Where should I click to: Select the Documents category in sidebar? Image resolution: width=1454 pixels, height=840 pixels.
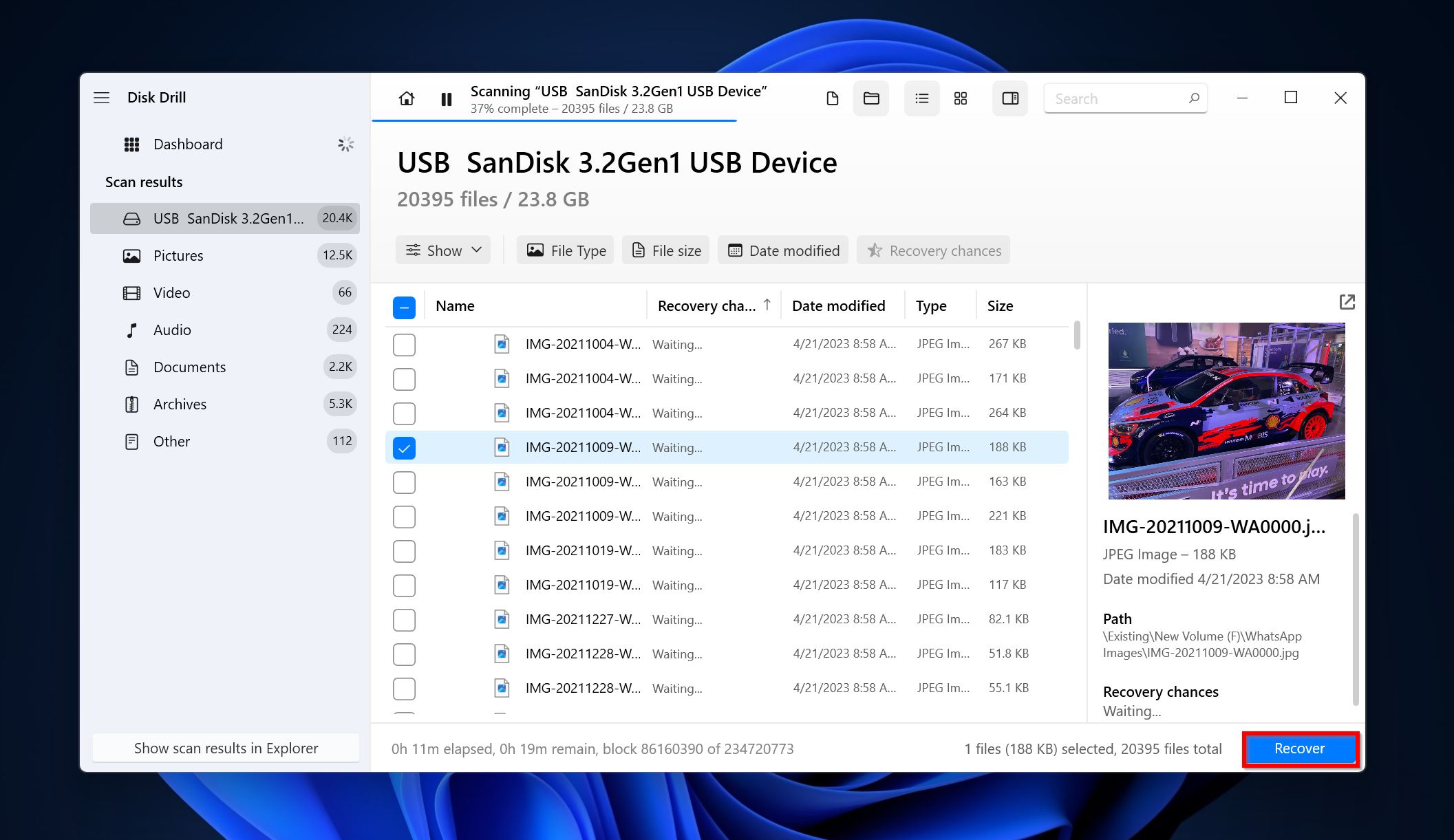pos(189,366)
